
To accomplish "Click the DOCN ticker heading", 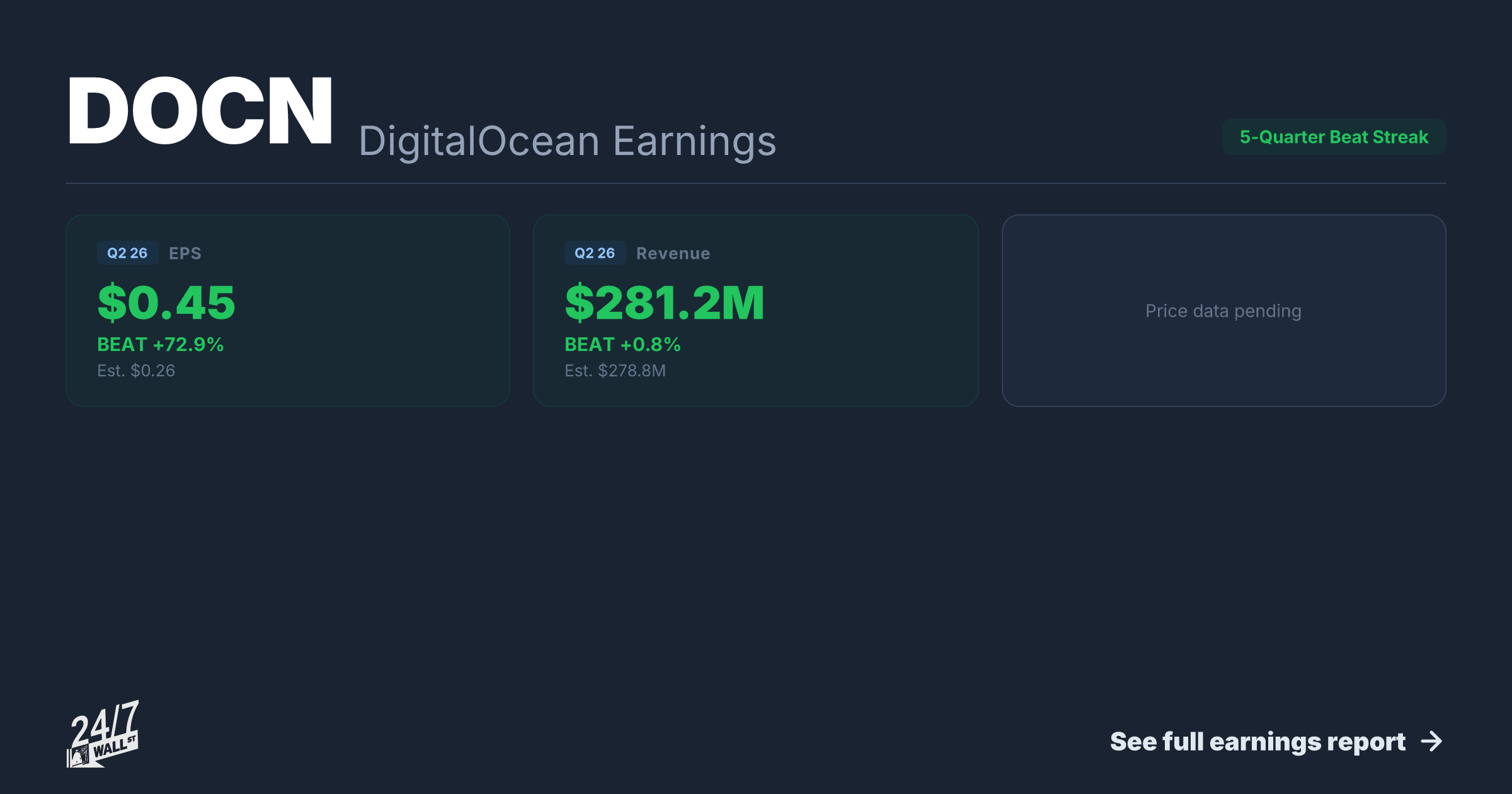I will 200,111.
